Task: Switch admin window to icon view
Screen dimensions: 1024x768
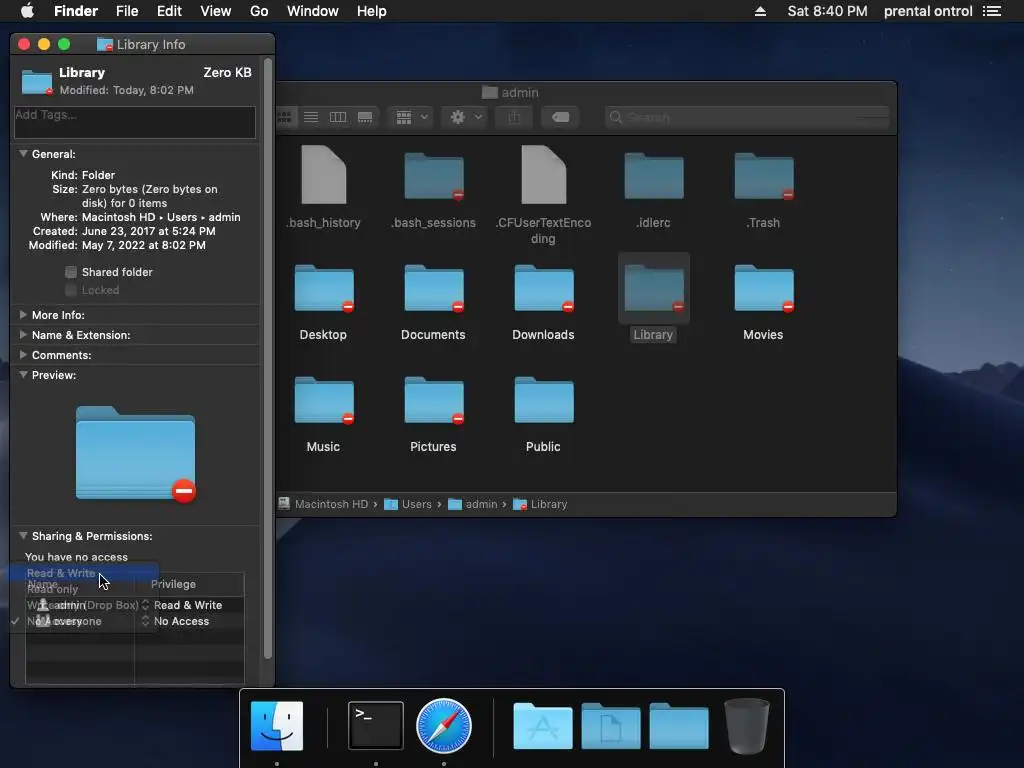Action: [285, 117]
